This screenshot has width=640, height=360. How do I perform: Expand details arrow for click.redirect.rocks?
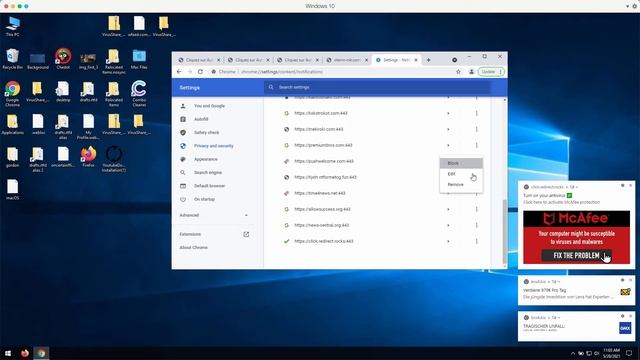448,241
